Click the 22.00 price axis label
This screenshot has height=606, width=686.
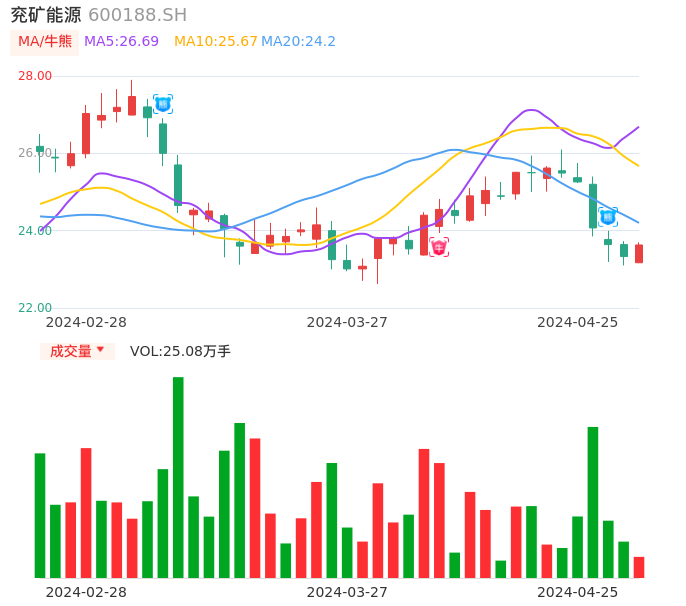[x=35, y=308]
